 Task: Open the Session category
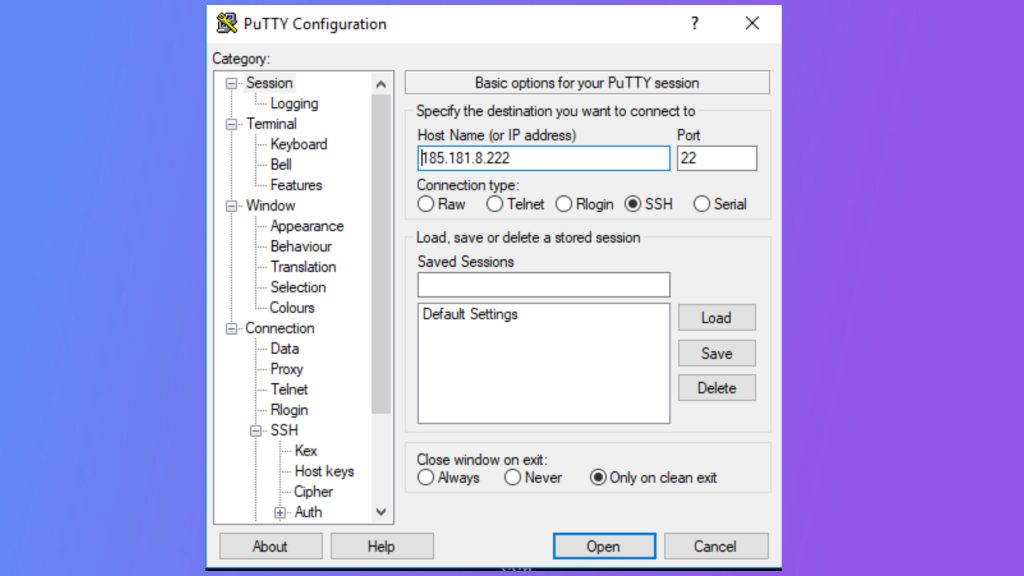point(269,83)
